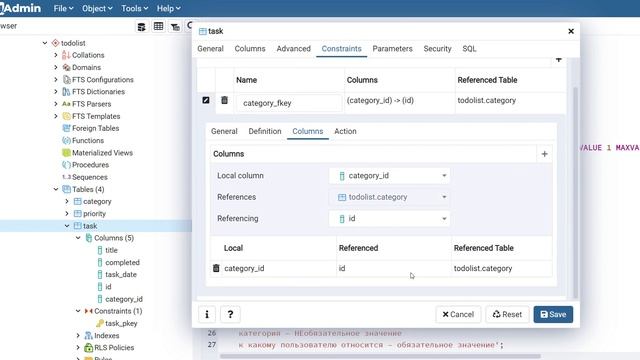640x360 pixels.
Task: Expand the FTS Dictionaries node
Action: coord(56,92)
